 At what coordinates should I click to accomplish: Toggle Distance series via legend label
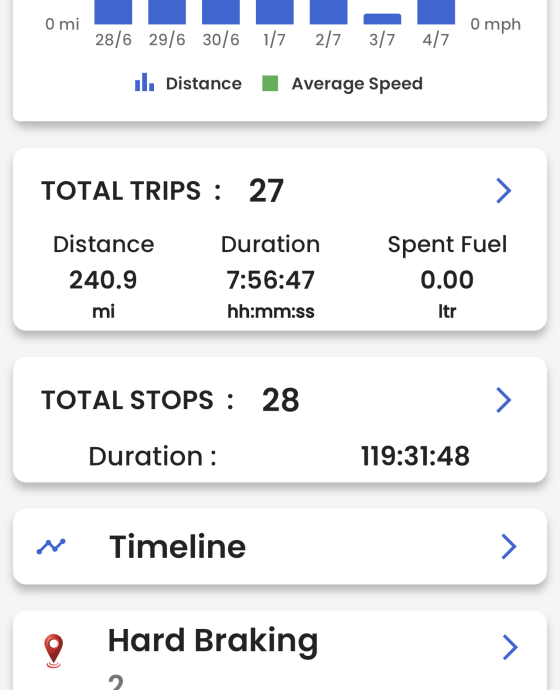pyautogui.click(x=204, y=84)
